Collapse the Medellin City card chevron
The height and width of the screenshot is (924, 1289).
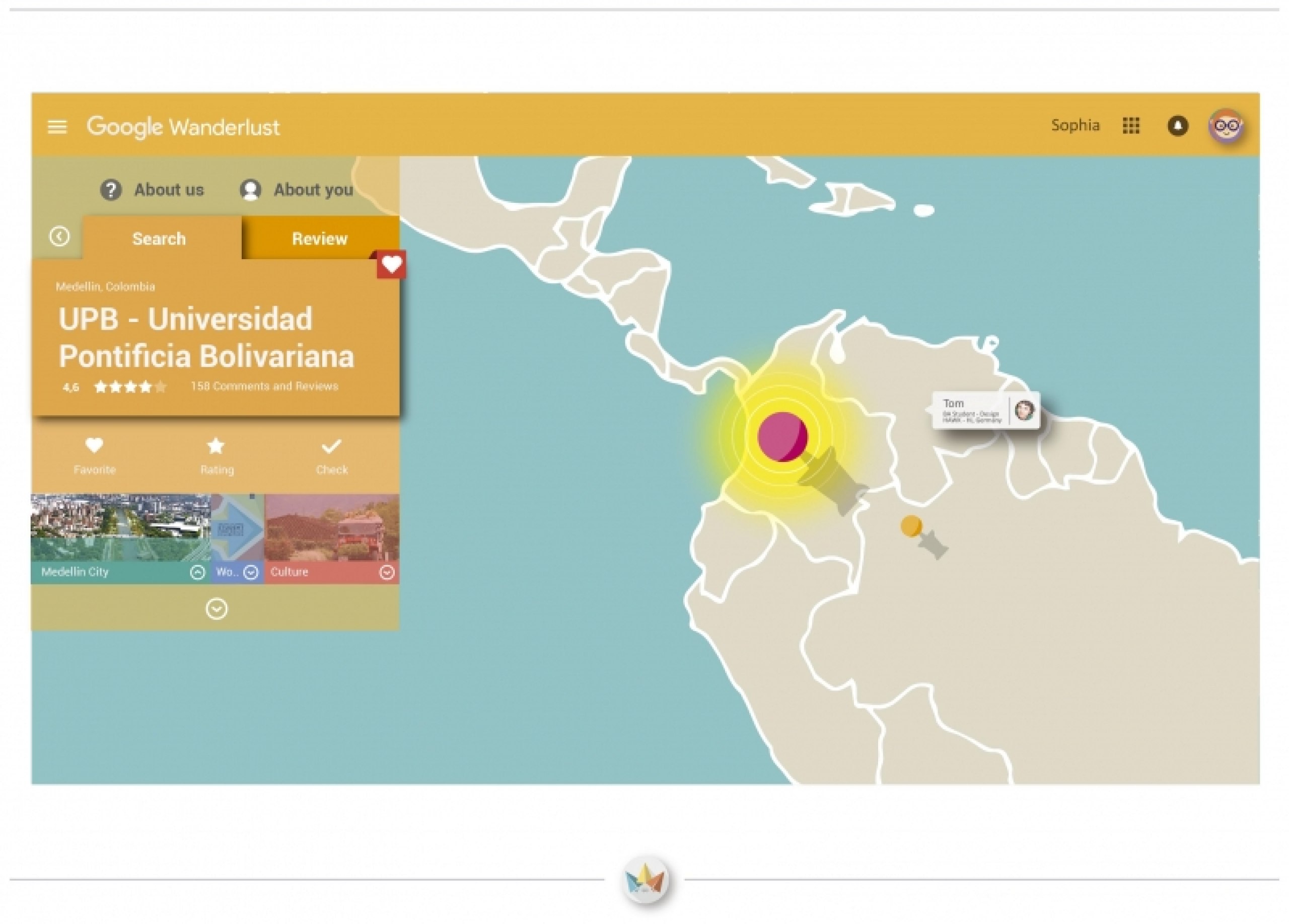pos(197,572)
